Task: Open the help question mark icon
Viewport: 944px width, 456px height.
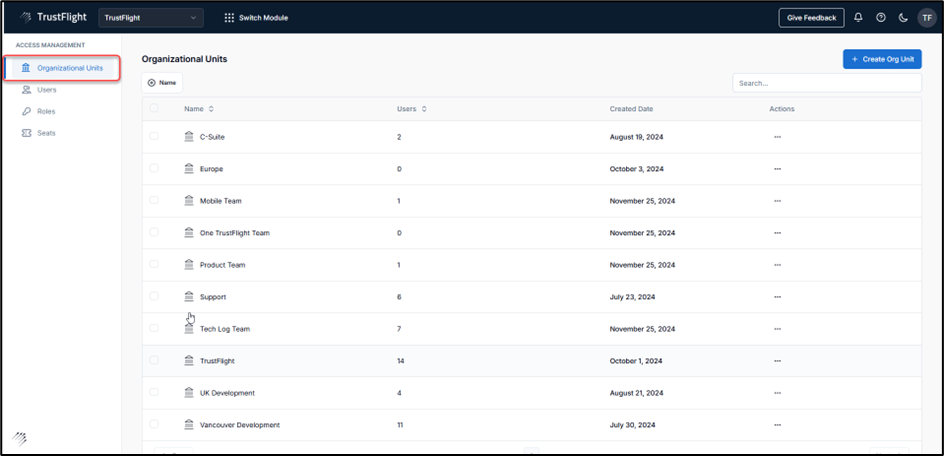Action: point(881,17)
